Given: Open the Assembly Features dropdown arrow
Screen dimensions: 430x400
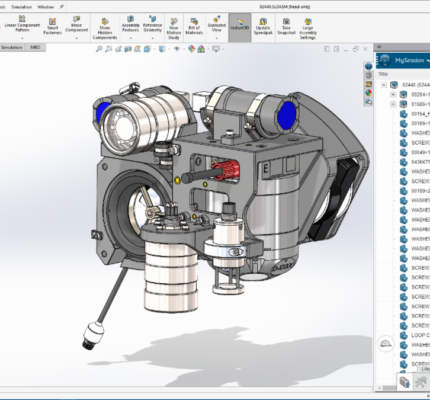Looking at the screenshot, I should click(x=130, y=38).
